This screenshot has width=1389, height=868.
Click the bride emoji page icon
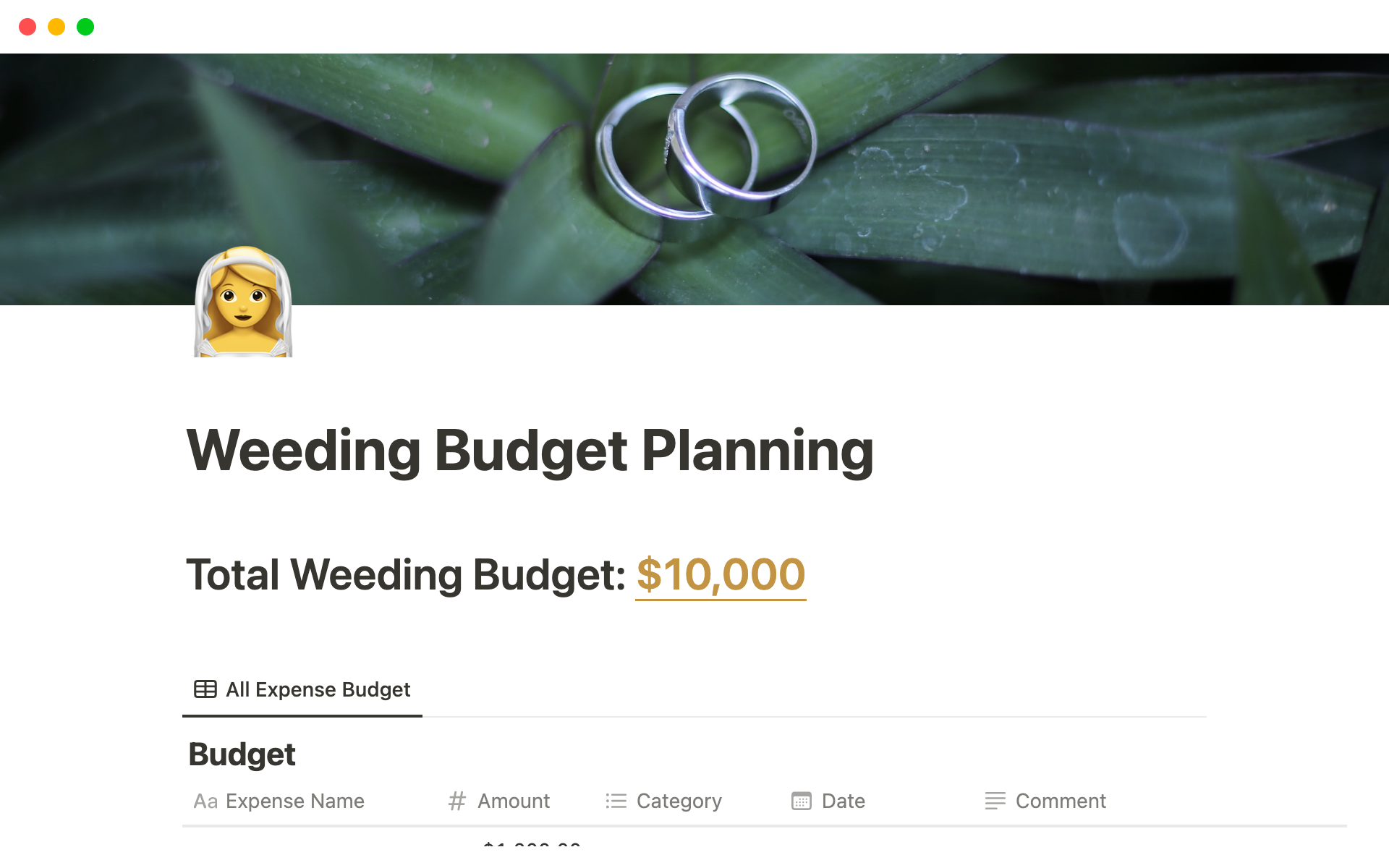click(x=243, y=302)
